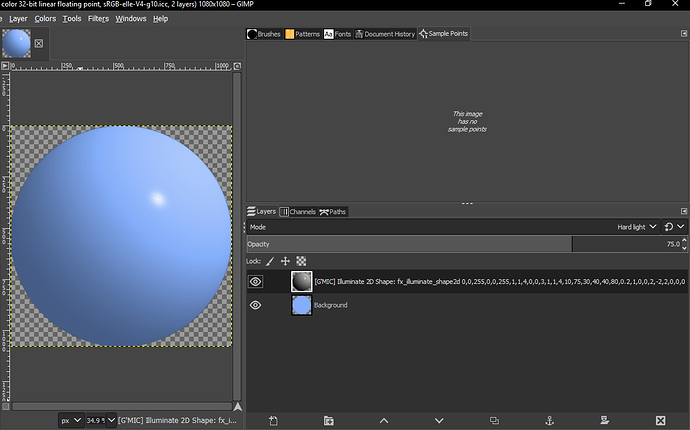The width and height of the screenshot is (690, 430).
Task: Select the Background layer thumbnail
Action: click(301, 305)
